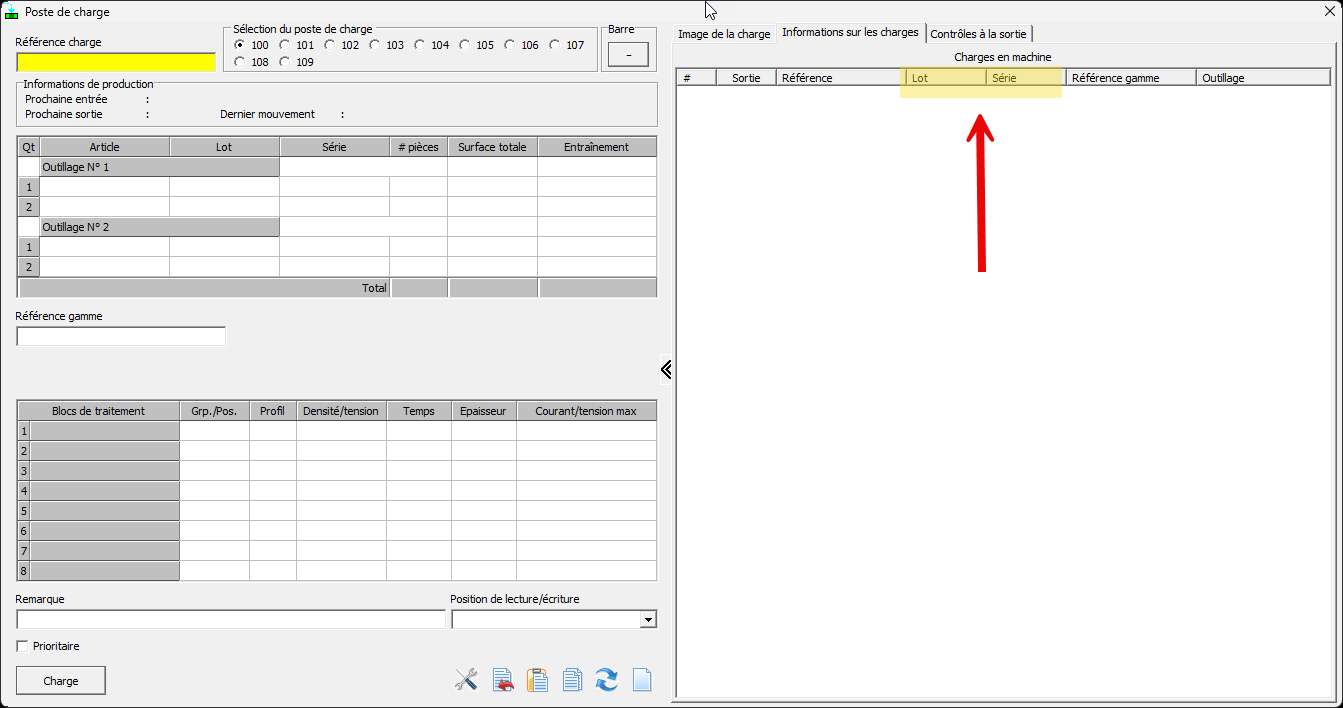The width and height of the screenshot is (1343, 708).
Task: Click the Barre dash button
Action: coord(628,55)
